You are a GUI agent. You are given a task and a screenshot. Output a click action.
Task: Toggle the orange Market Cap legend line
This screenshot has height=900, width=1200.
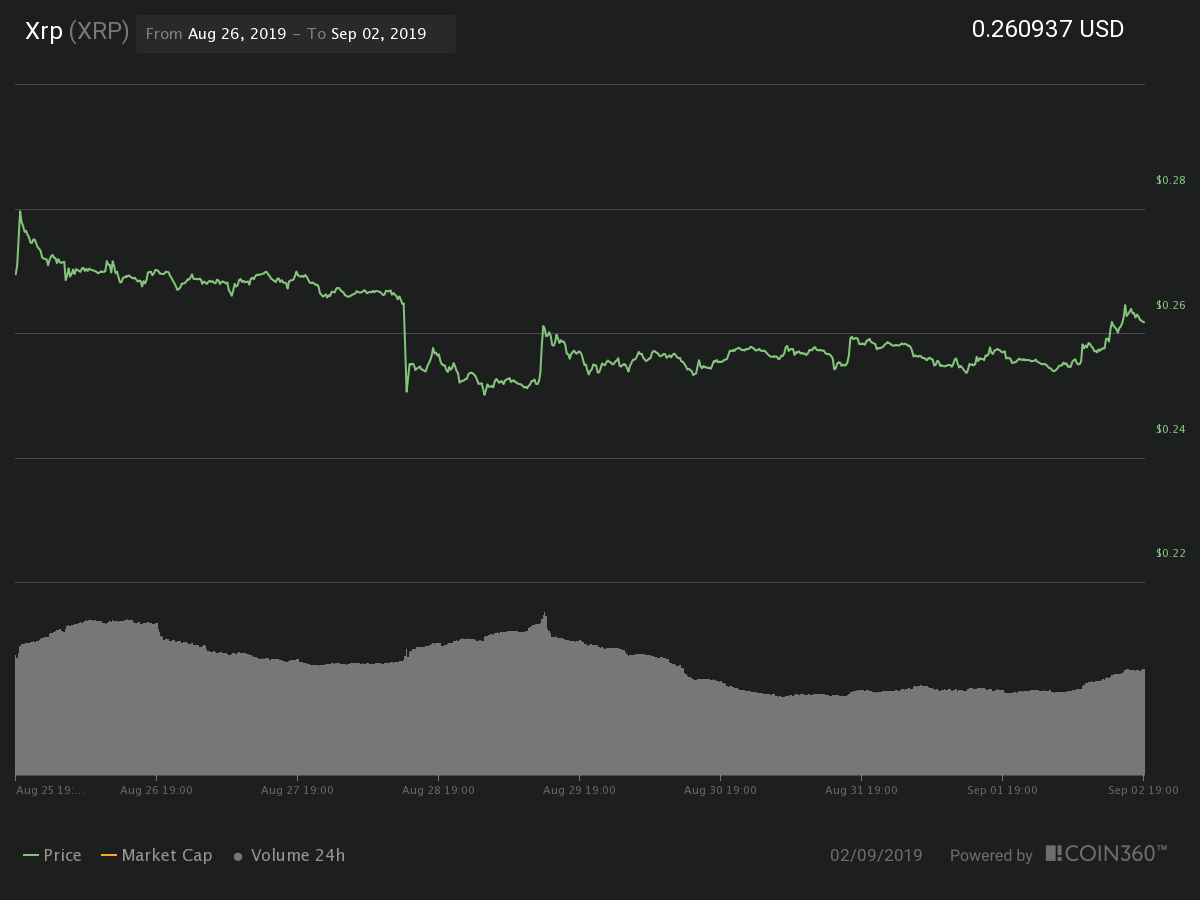pos(109,855)
